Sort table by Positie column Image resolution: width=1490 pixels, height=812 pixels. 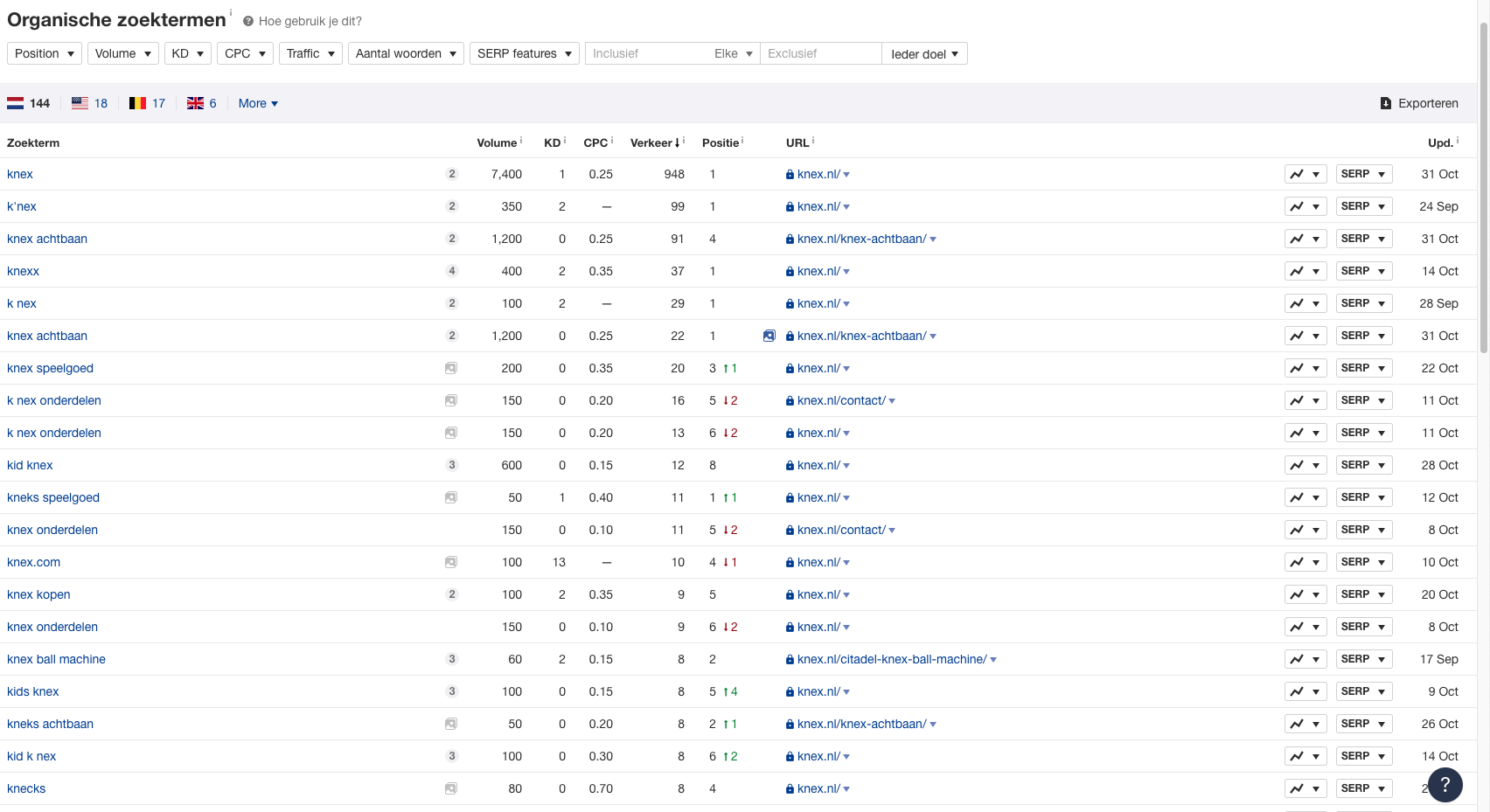pos(721,142)
